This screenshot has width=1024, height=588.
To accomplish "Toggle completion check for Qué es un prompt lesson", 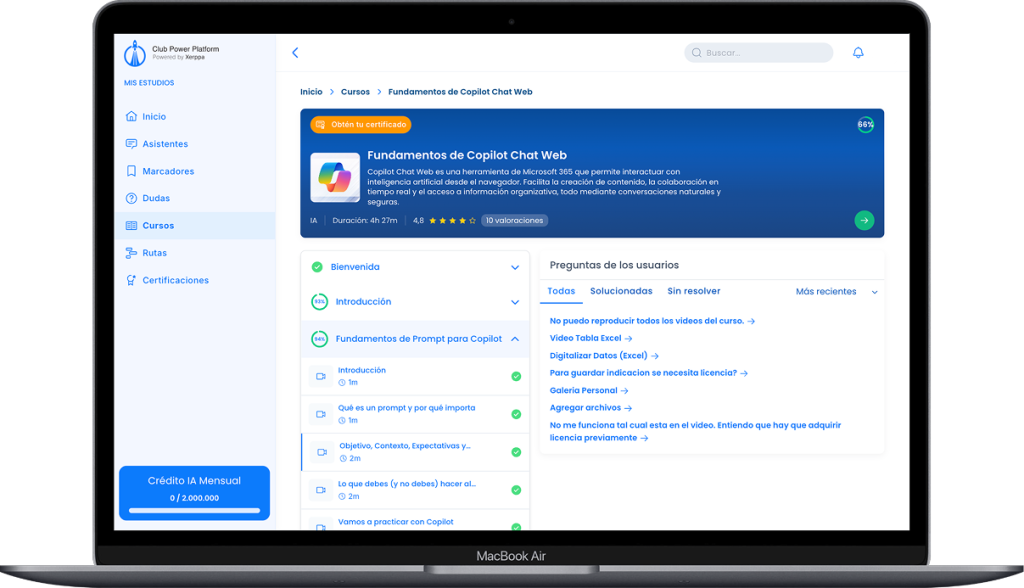I will coord(516,414).
